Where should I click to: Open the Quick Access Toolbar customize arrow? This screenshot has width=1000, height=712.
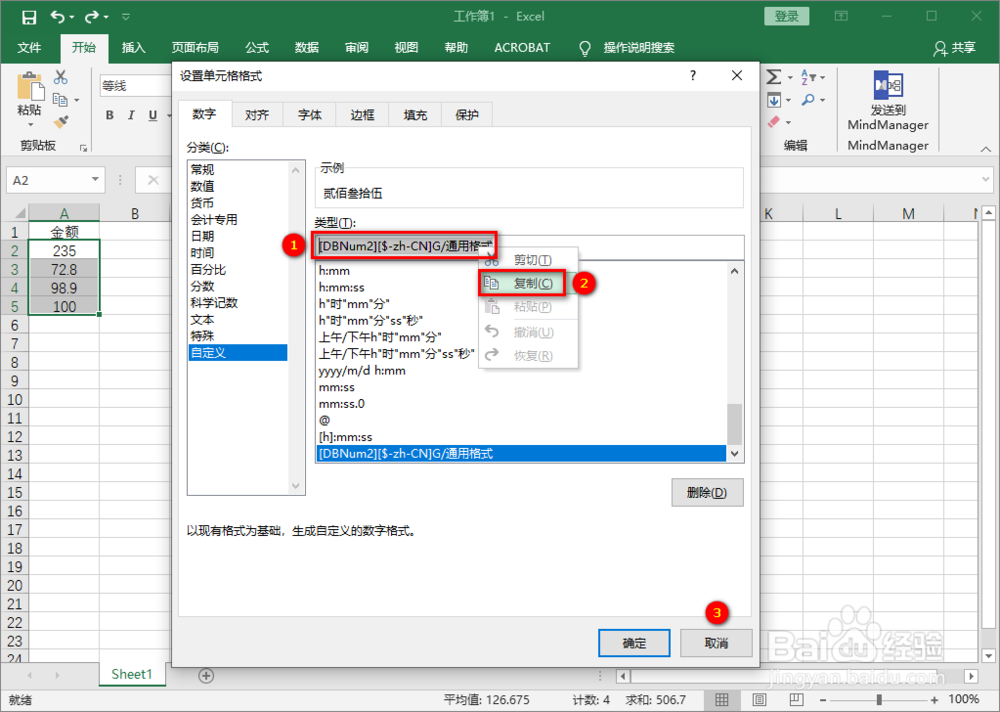pos(126,17)
